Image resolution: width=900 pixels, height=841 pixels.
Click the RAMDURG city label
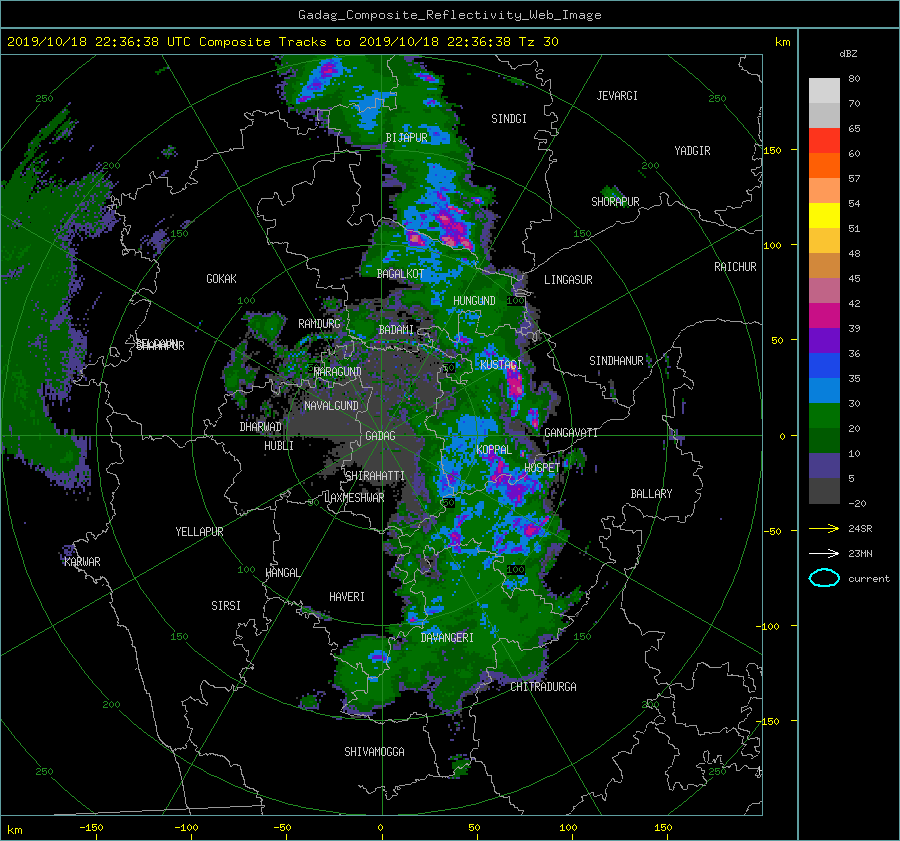point(319,324)
